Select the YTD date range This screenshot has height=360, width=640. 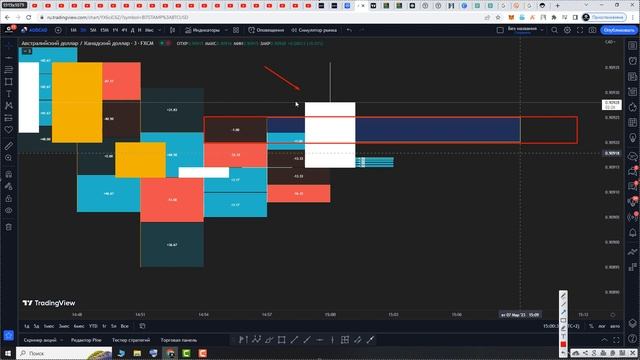(93, 326)
